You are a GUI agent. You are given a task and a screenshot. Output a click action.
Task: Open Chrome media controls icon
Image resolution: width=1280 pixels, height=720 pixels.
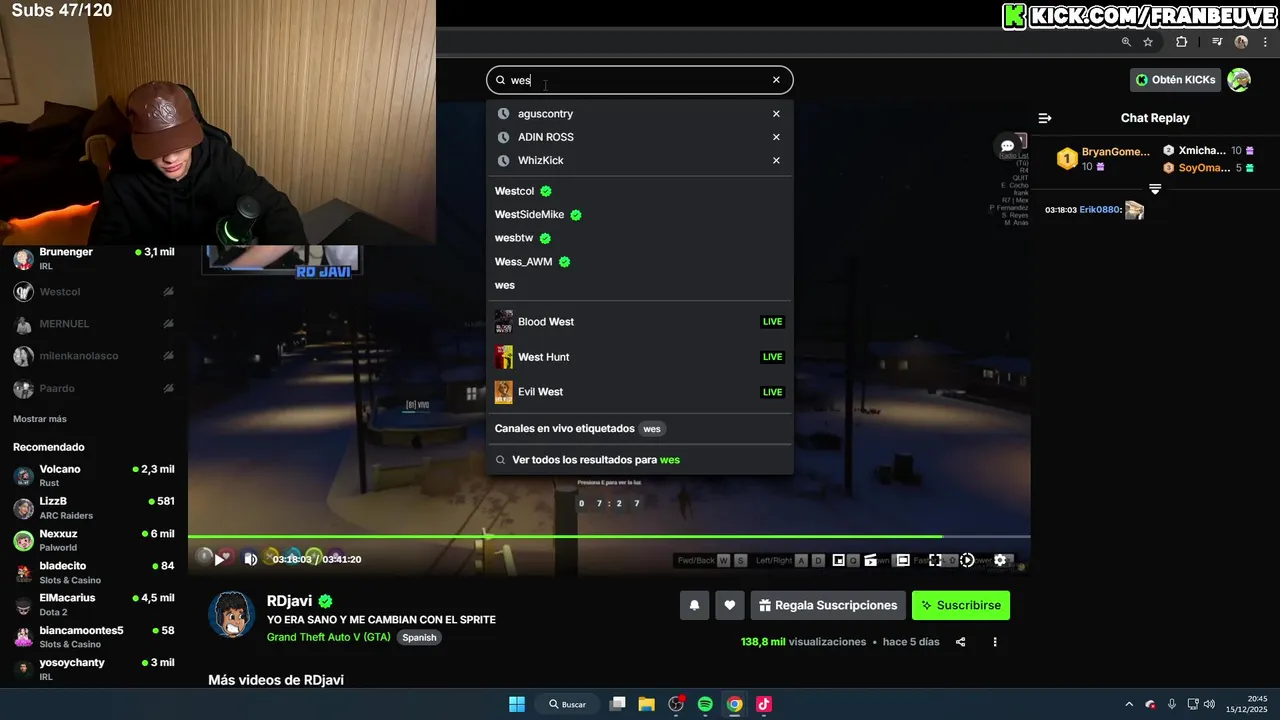tap(1217, 42)
